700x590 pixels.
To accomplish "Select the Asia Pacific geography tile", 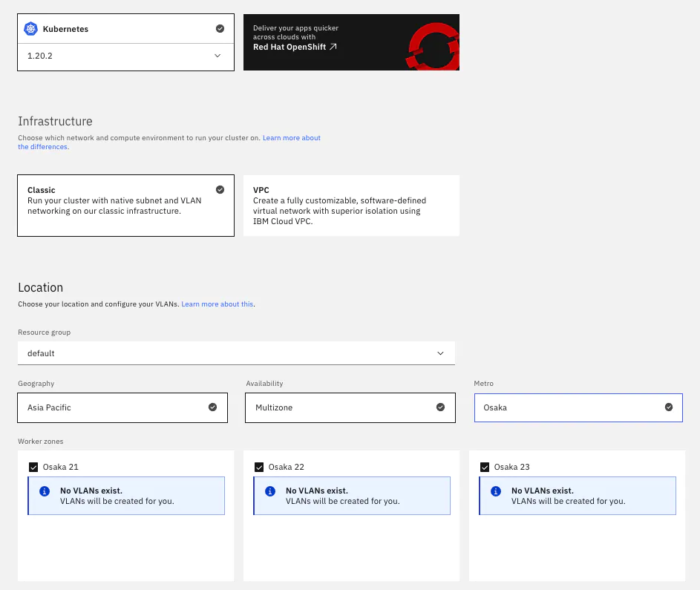I will pos(122,407).
